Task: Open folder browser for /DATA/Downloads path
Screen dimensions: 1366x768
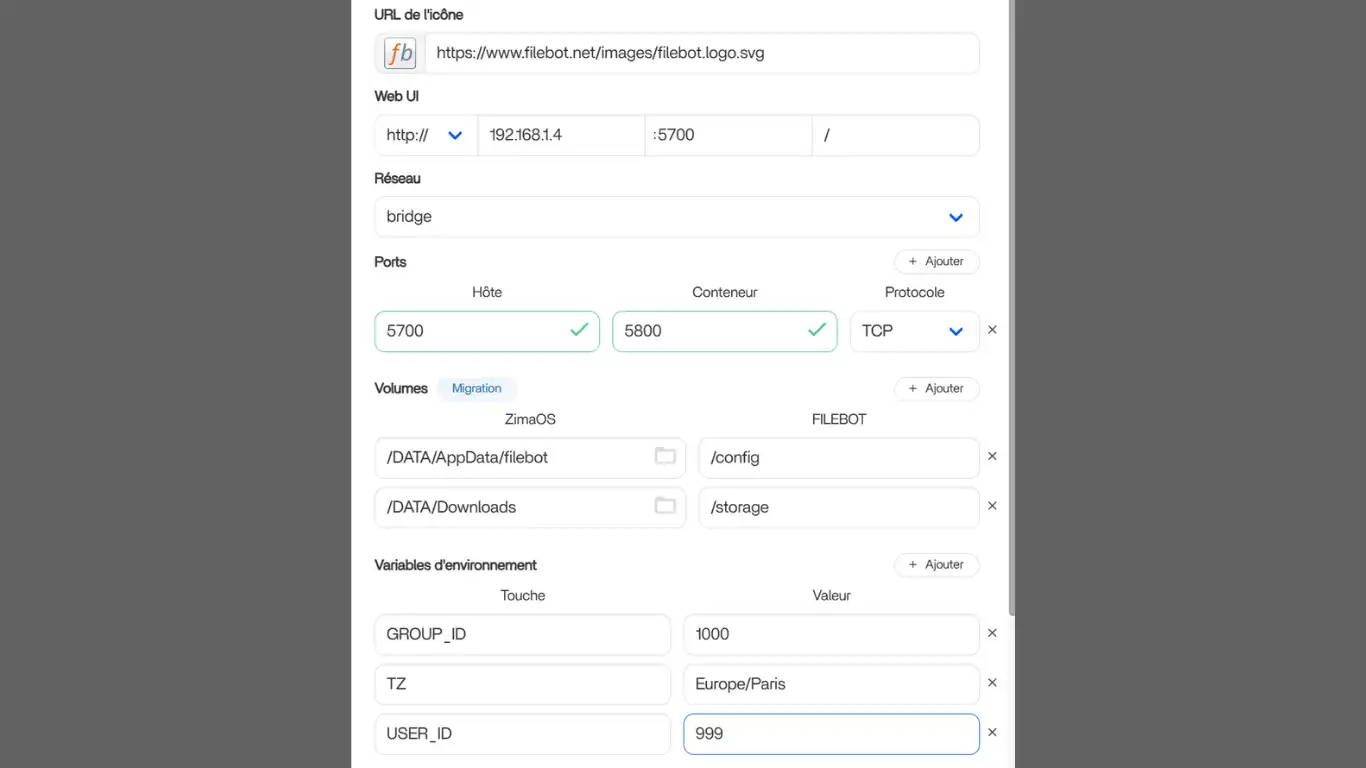Action: click(x=665, y=507)
